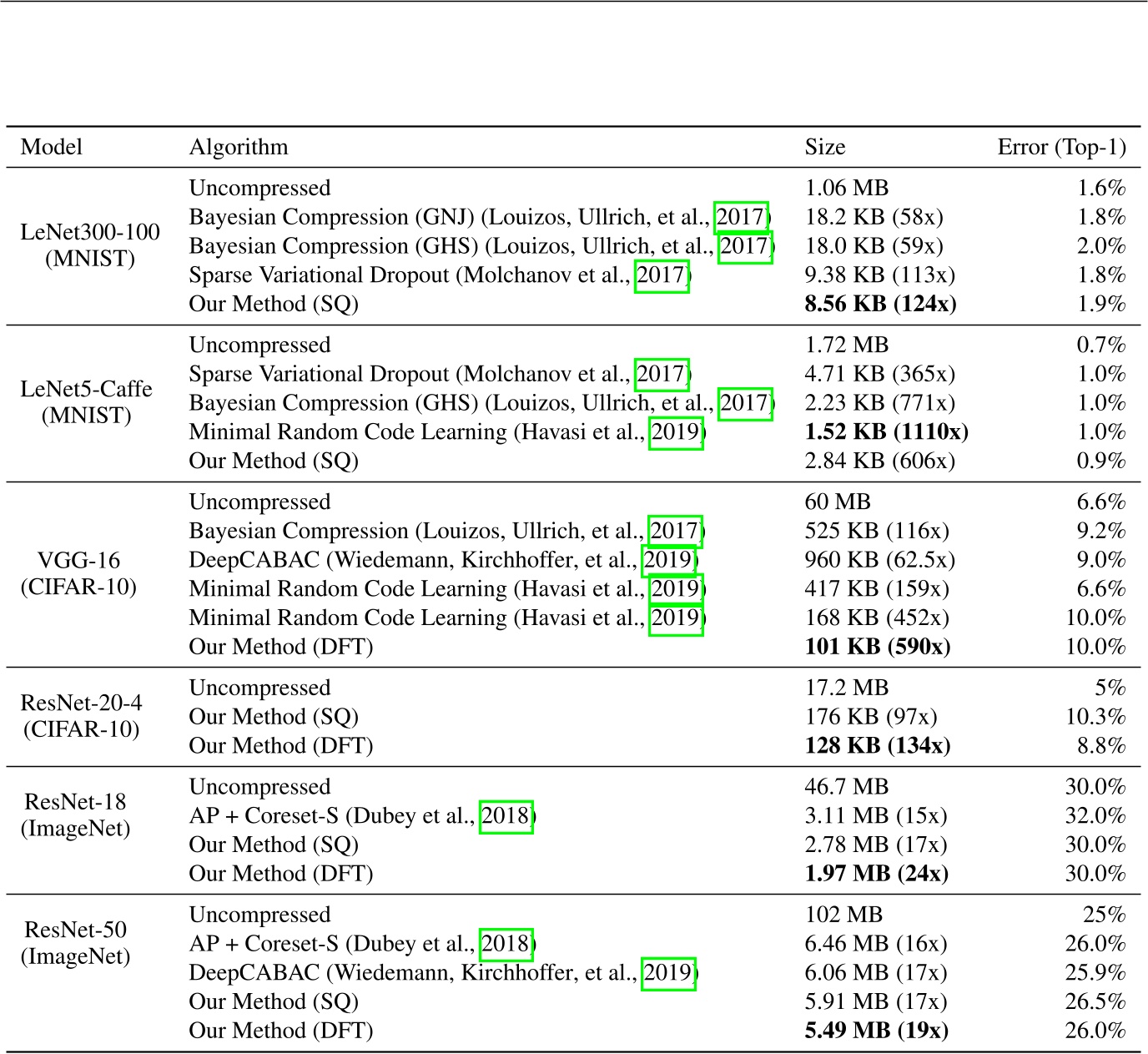Image resolution: width=1148 pixels, height=1054 pixels.
Task: Open 2018 Dubey citation in the ResNet-18 rows
Action: tap(506, 816)
